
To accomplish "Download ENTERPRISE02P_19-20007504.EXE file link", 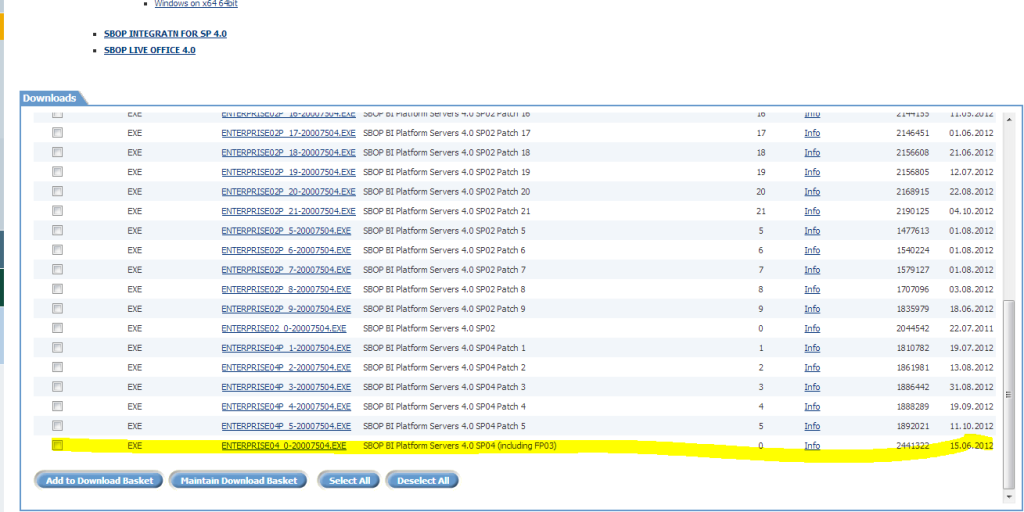I will click(x=288, y=172).
